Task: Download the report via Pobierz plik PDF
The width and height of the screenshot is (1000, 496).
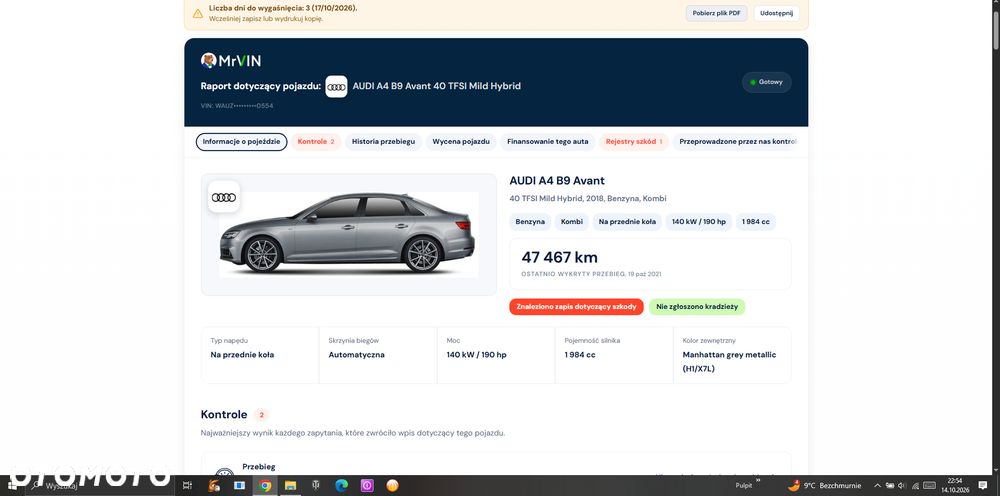Action: (x=716, y=13)
